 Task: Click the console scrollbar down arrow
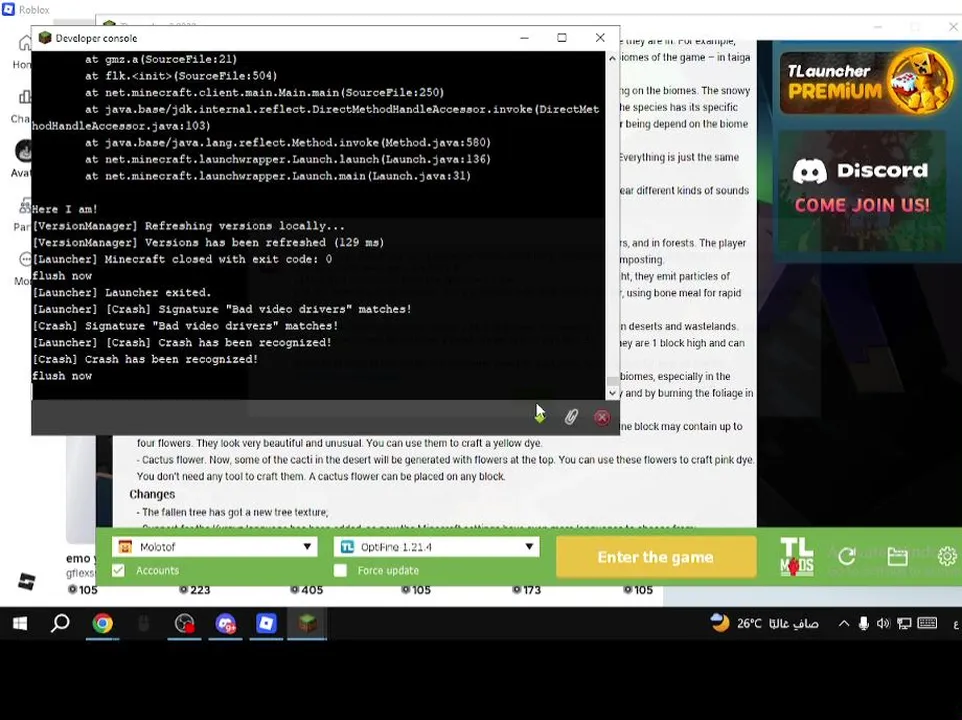coord(612,393)
